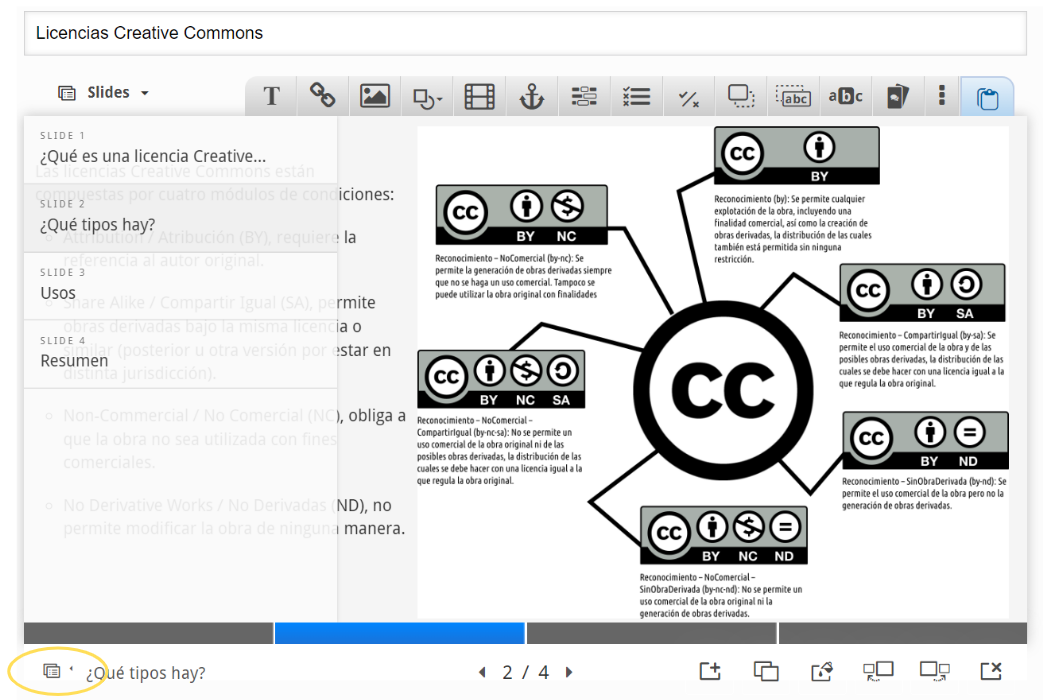Click the first progress bar segment
The height and width of the screenshot is (700, 1056).
(x=149, y=633)
